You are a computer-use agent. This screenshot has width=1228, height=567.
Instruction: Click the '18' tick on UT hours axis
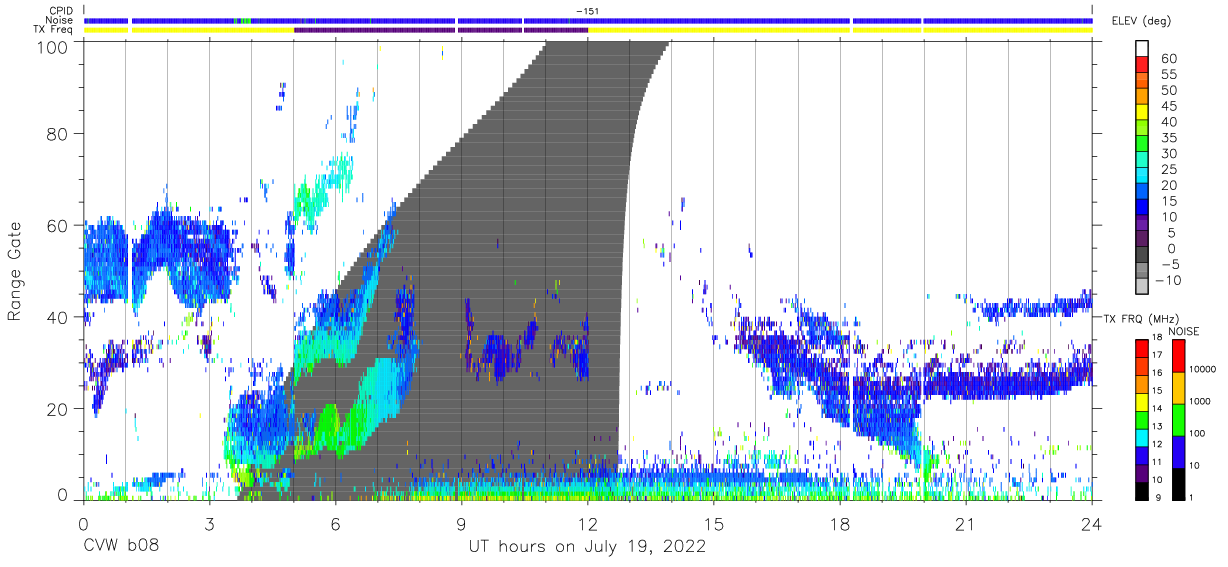coord(840,524)
